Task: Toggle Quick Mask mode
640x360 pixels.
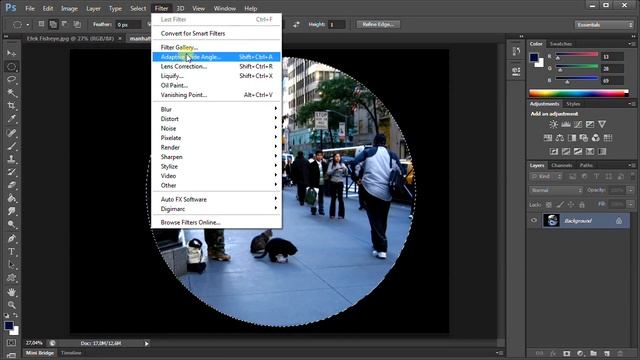Action: coord(11,342)
